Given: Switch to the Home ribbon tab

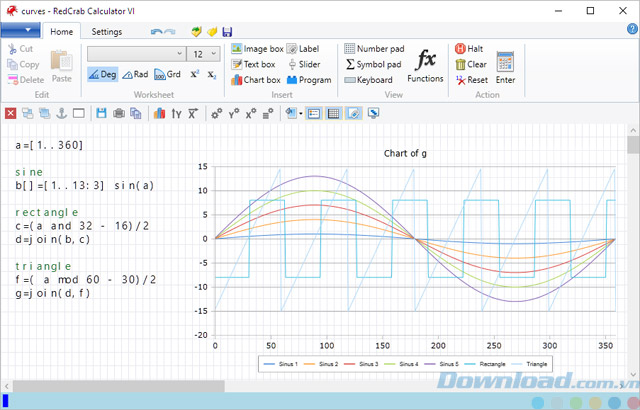Looking at the screenshot, I should tap(62, 31).
